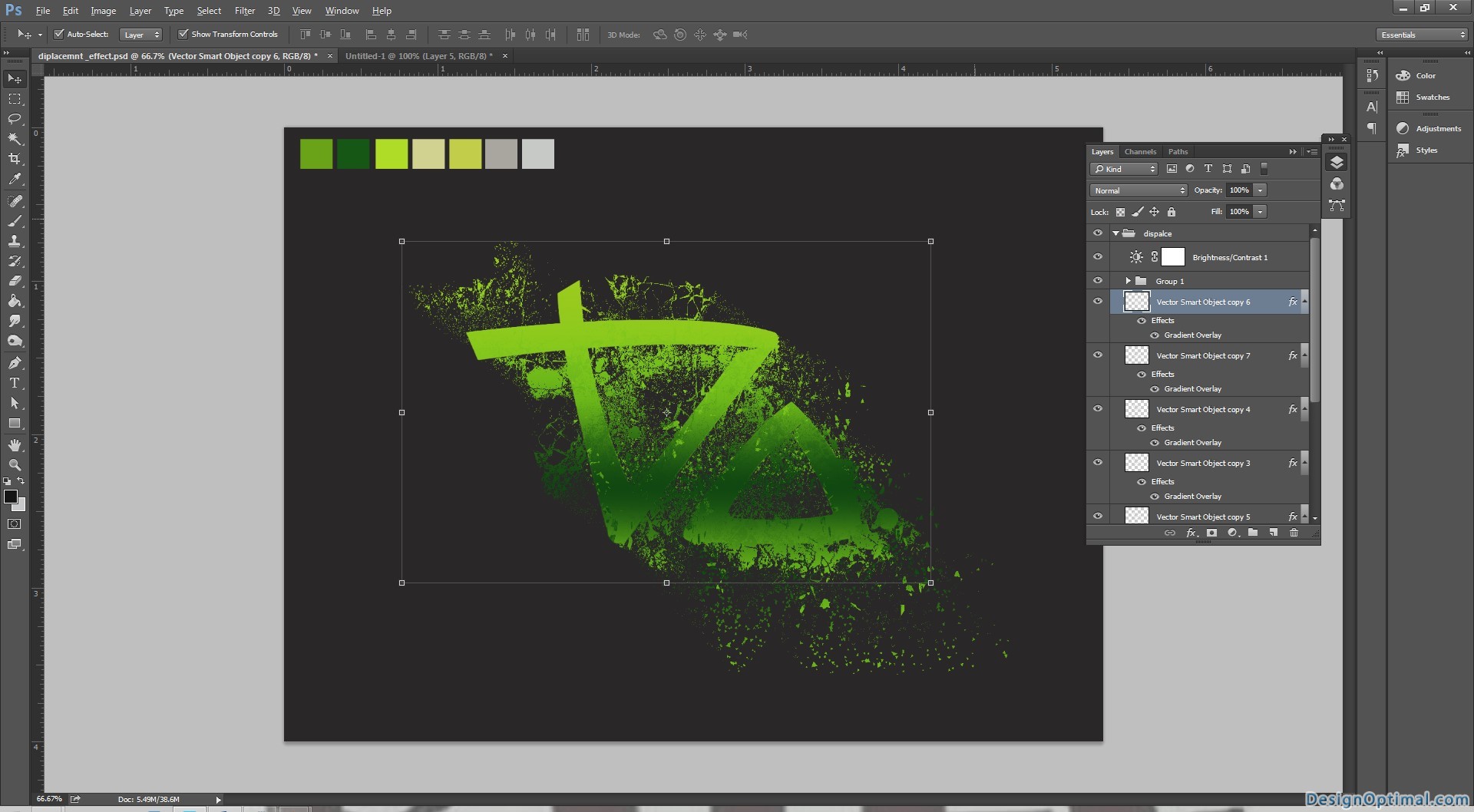The height and width of the screenshot is (812, 1474).
Task: Select Vector Smart Object copy 4 thumbnail
Action: tap(1137, 409)
